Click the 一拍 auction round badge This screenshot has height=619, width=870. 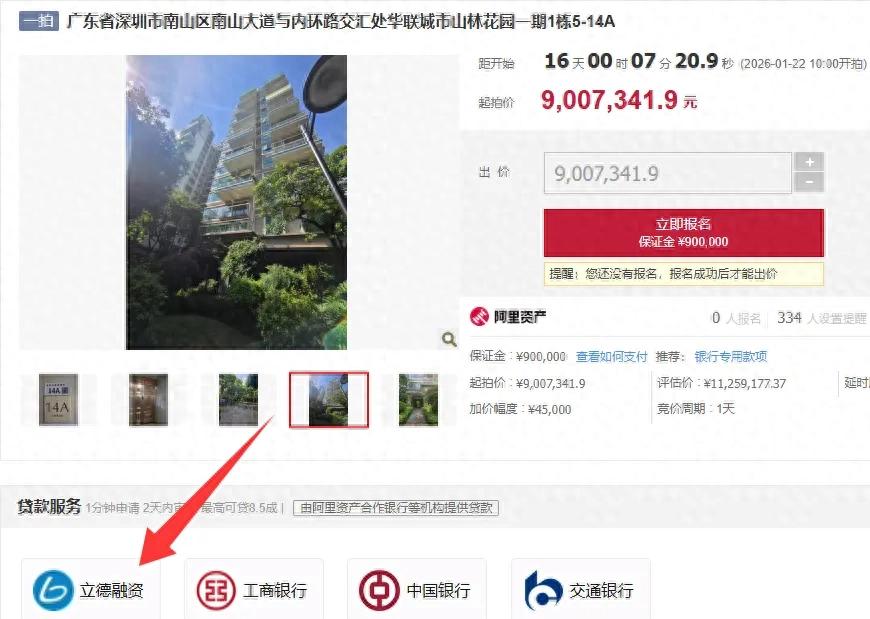[39, 22]
